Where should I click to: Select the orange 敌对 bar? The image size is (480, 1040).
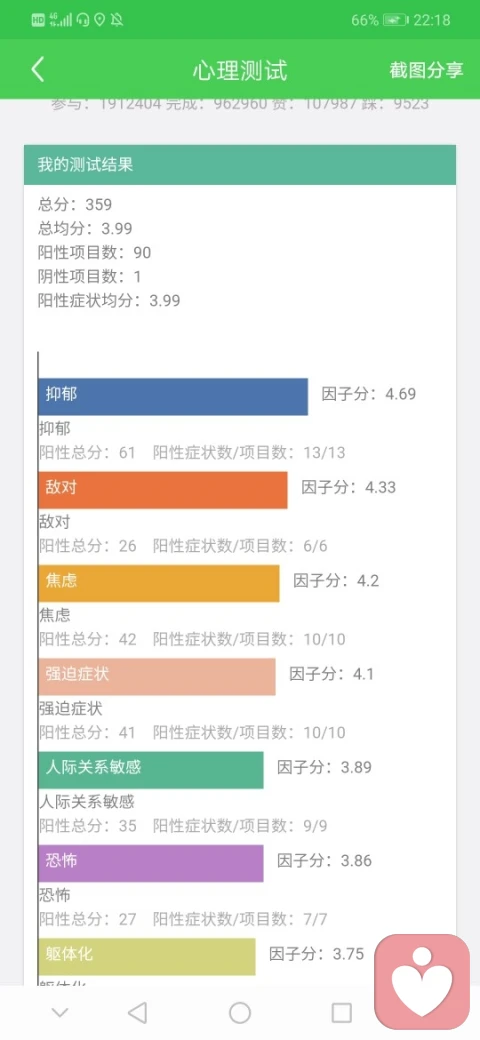tap(163, 490)
